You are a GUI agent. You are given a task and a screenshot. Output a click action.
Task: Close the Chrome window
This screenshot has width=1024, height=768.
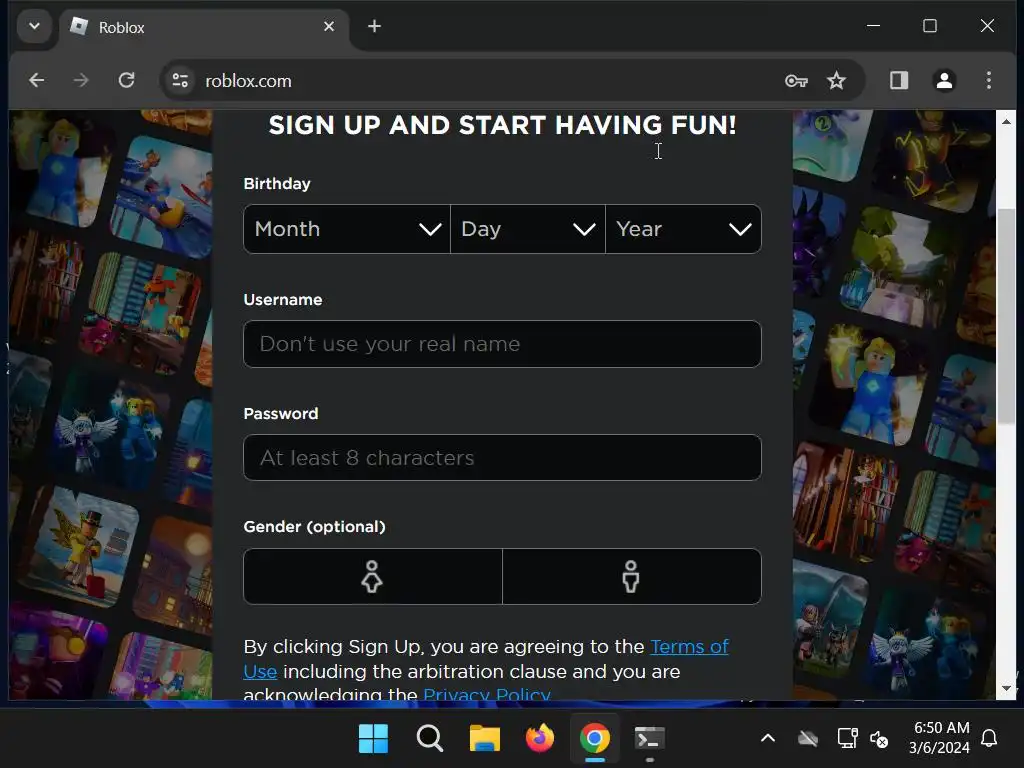(x=987, y=26)
